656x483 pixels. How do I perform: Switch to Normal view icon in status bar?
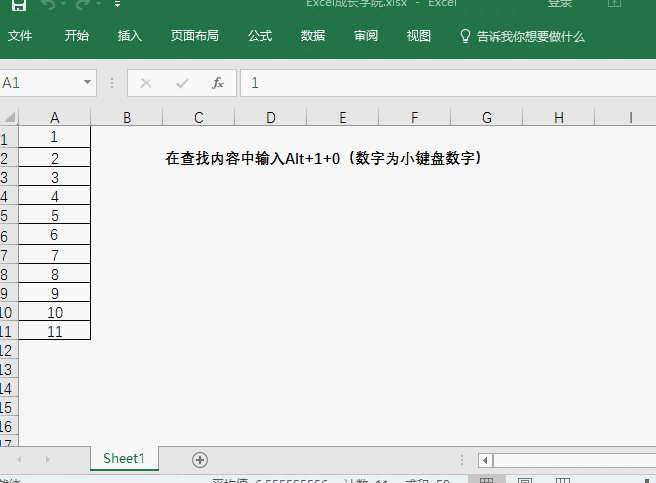point(486,480)
